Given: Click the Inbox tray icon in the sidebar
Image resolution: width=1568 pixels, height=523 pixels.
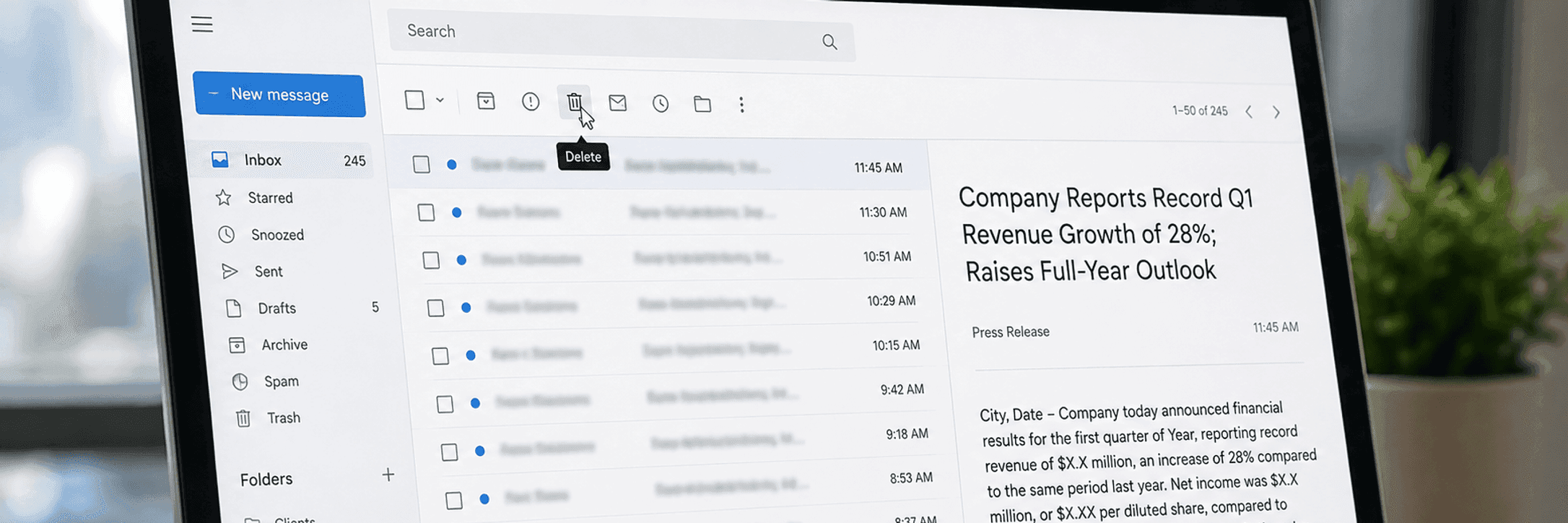Looking at the screenshot, I should point(220,159).
